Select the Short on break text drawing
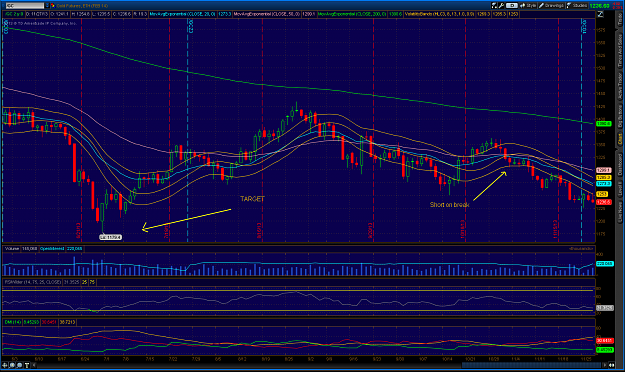625x372 pixels. (x=450, y=205)
